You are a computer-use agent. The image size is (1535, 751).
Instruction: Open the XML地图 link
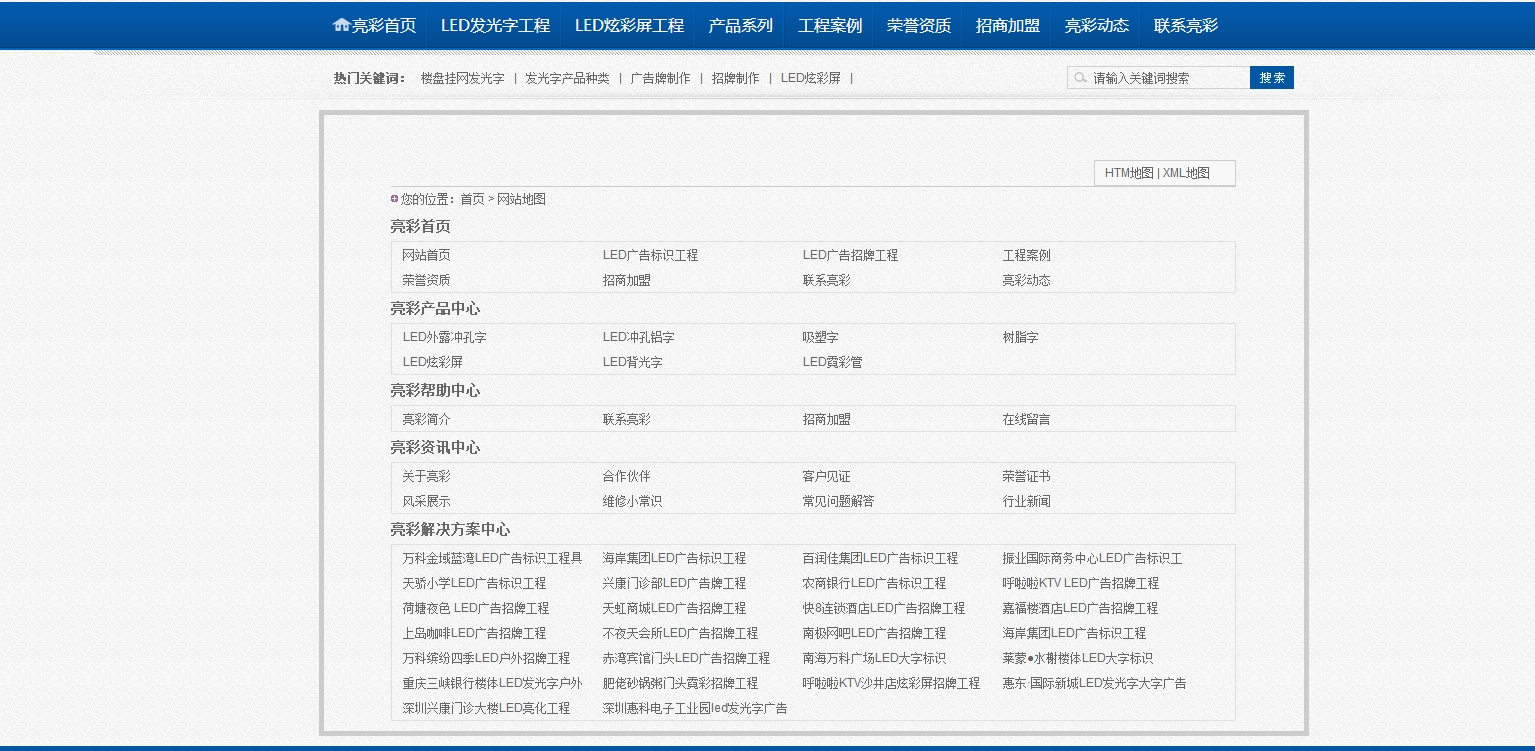(x=1186, y=173)
